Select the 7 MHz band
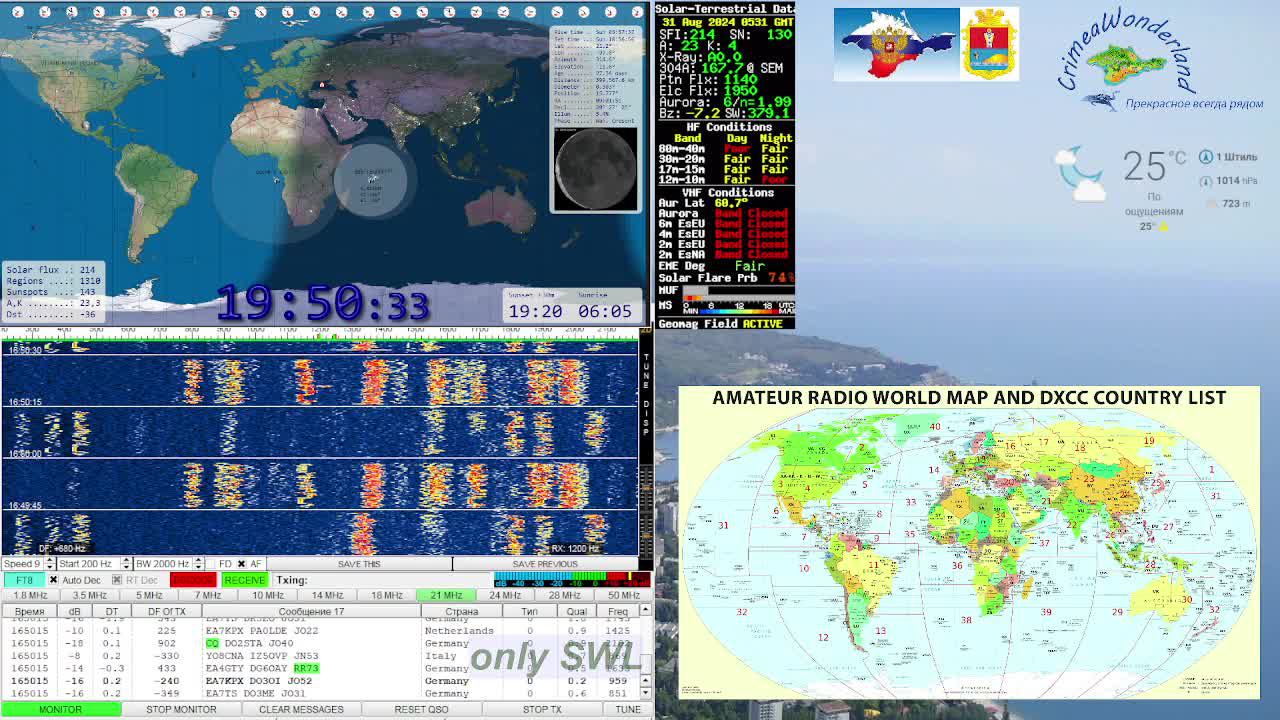The width and height of the screenshot is (1280, 720). click(x=208, y=595)
